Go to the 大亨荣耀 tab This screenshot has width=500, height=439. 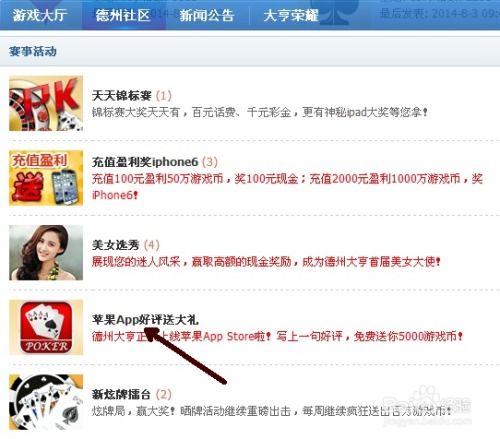291,15
